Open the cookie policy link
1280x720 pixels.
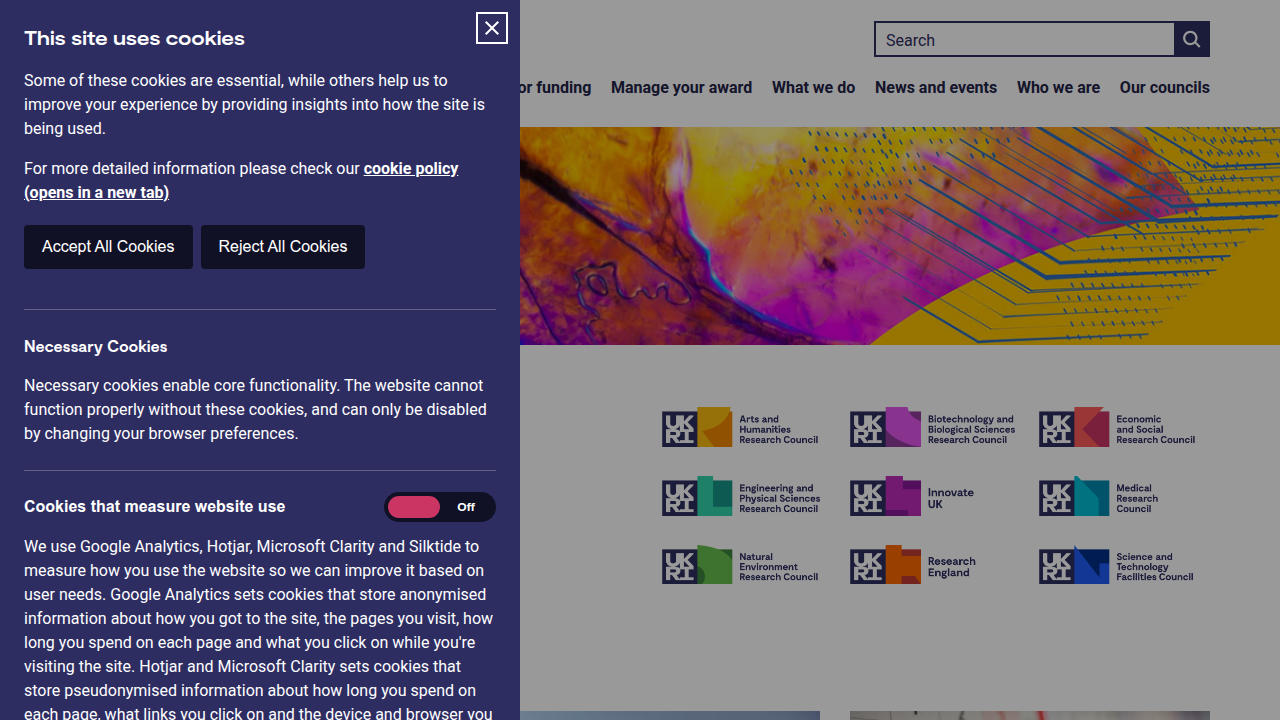(x=241, y=180)
